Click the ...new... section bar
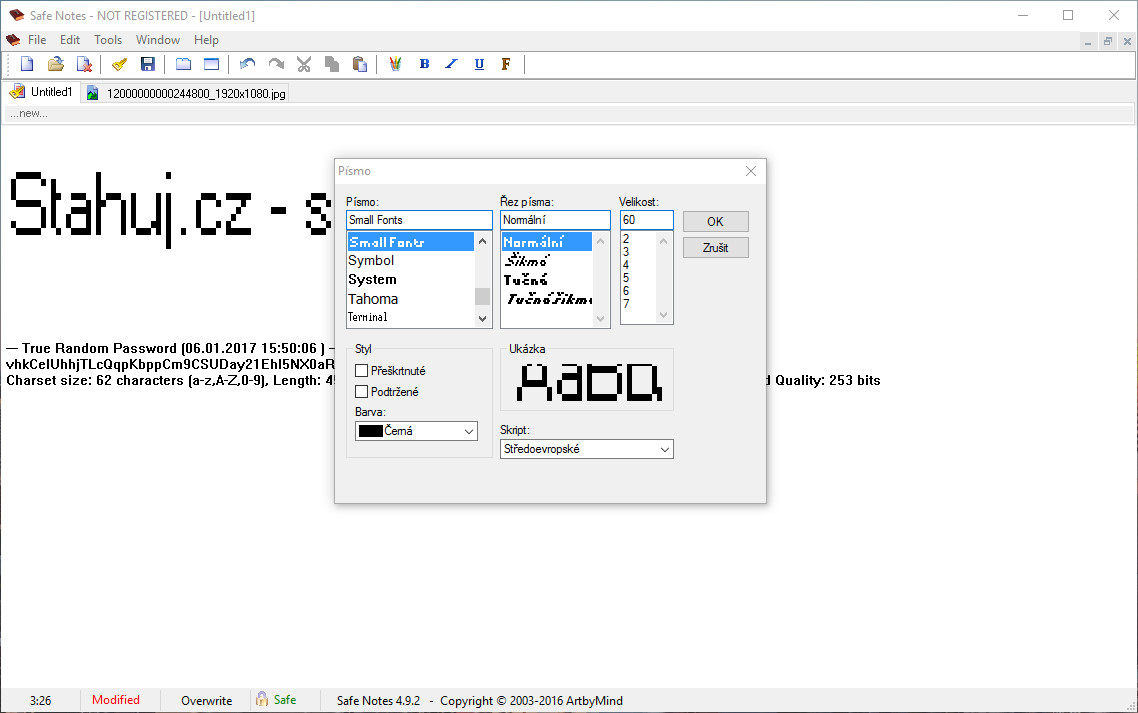 tap(569, 114)
